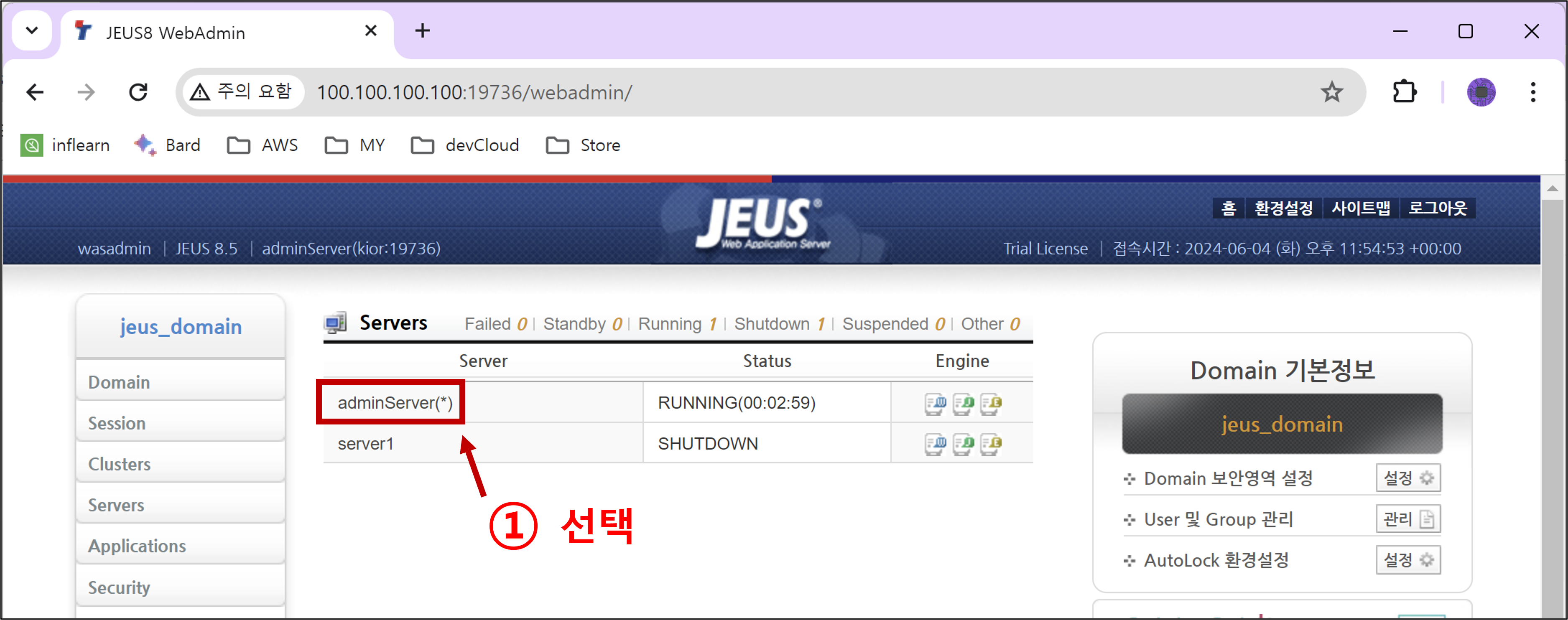Go to Security in the sidebar
1568x620 pixels.
click(119, 587)
